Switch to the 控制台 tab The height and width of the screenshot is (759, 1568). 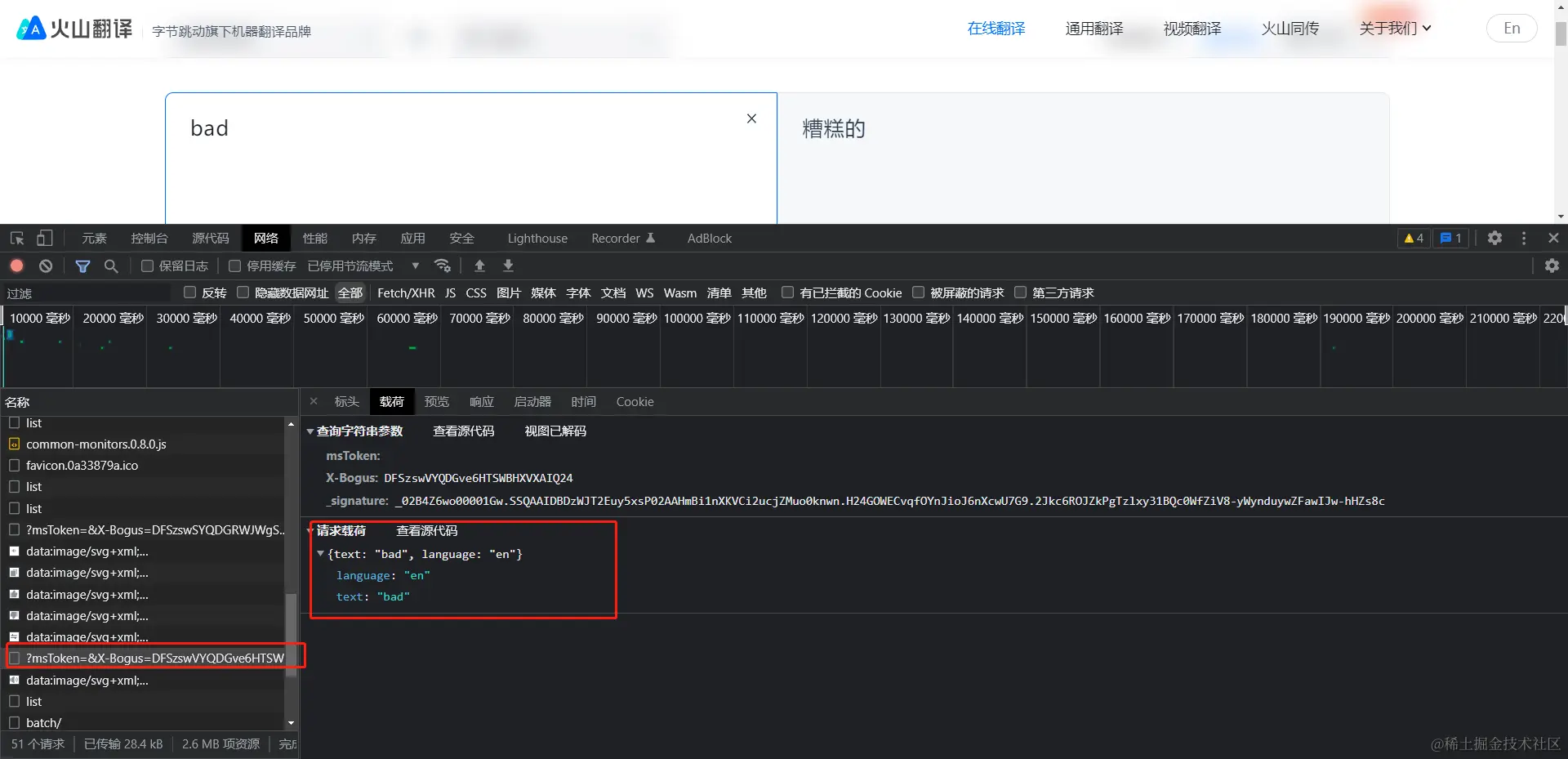point(149,239)
